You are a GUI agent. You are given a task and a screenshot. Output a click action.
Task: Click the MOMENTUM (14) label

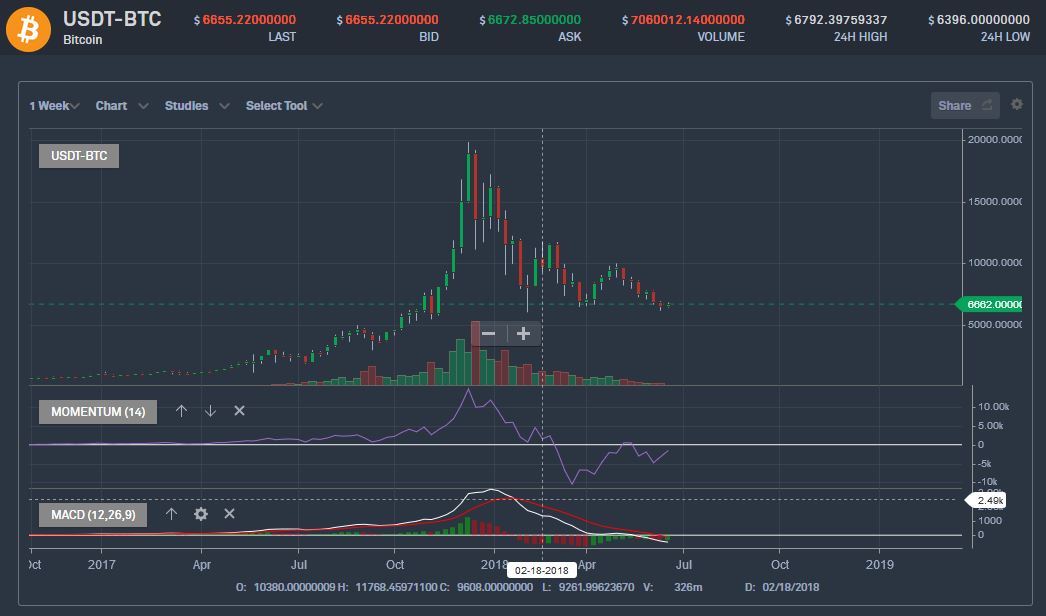(x=98, y=412)
